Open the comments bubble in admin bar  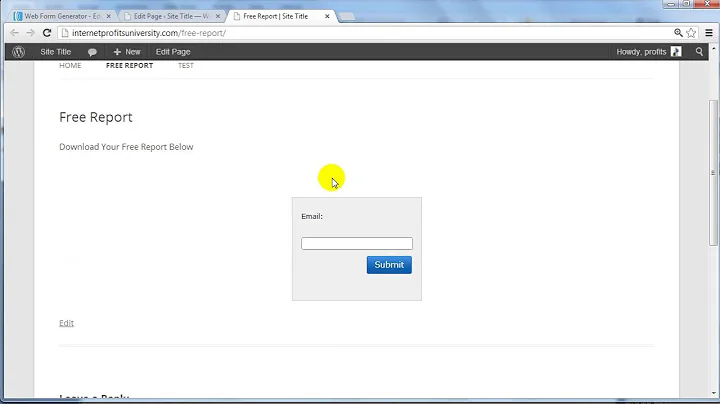click(92, 52)
